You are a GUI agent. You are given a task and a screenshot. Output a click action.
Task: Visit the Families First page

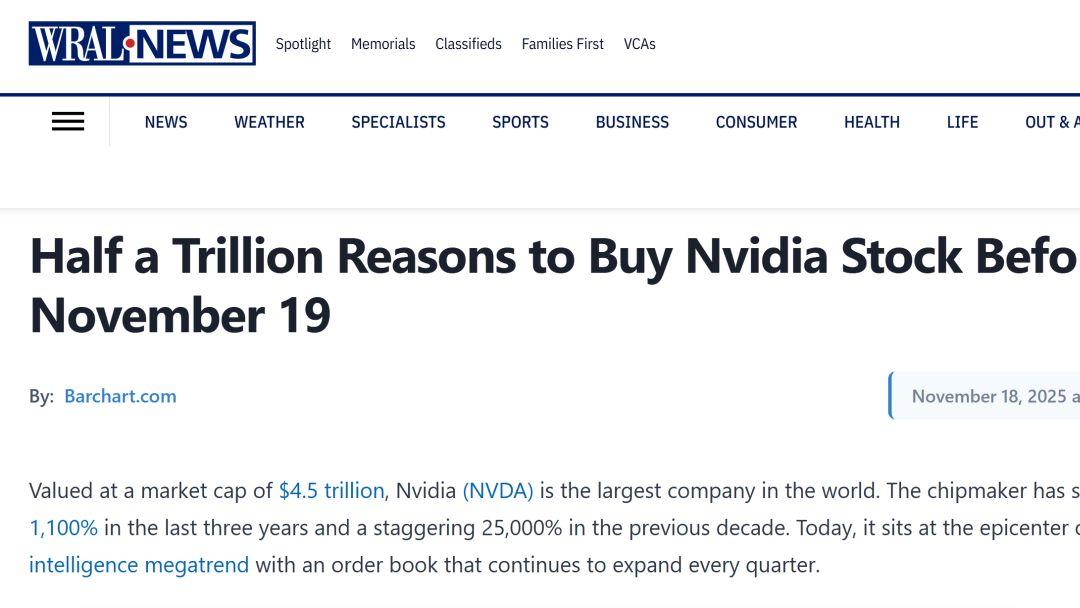[x=563, y=44]
